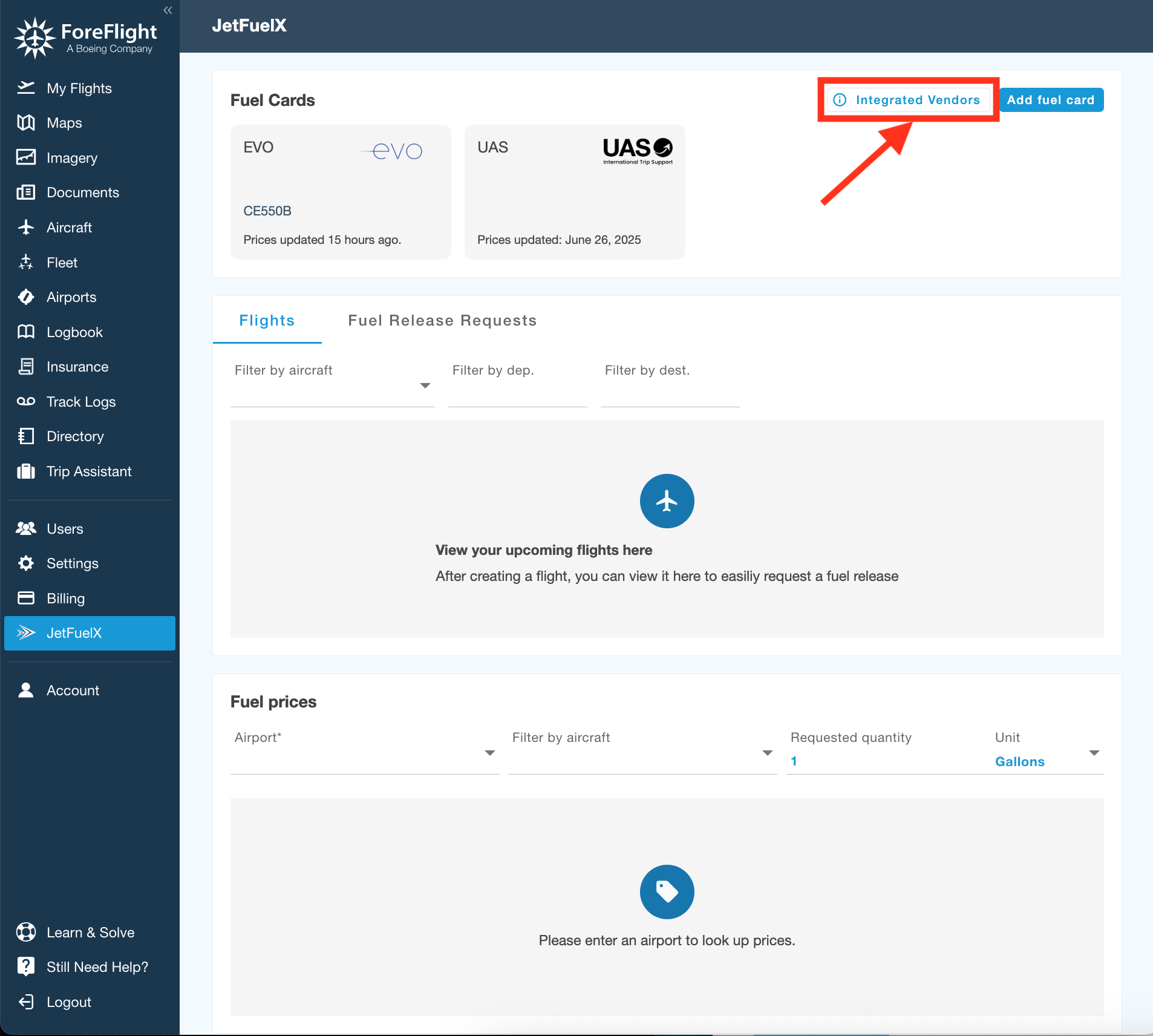Click the Billing card icon
Viewport: 1153px width, 1036px height.
26,598
